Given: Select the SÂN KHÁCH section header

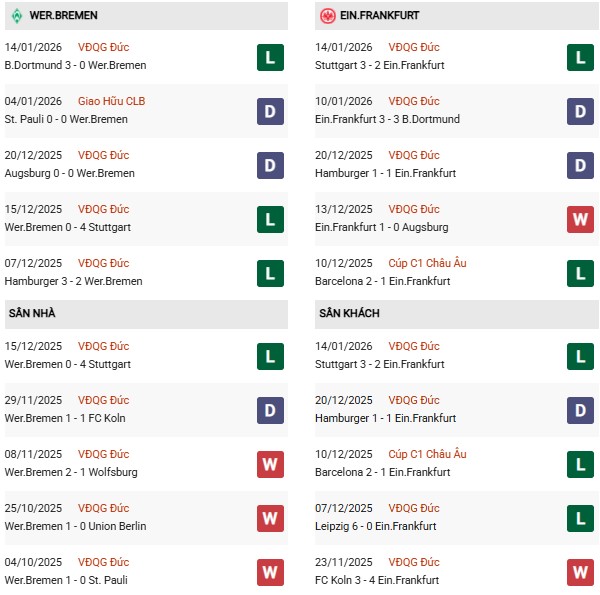Looking at the screenshot, I should [349, 313].
